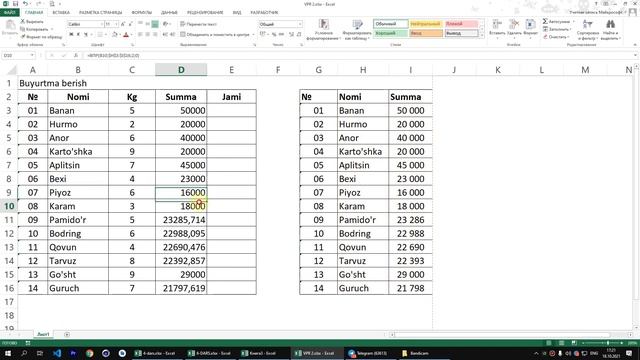Screen dimensions: 640x360
Task: Click the decrease decimal icon
Action: point(299,35)
